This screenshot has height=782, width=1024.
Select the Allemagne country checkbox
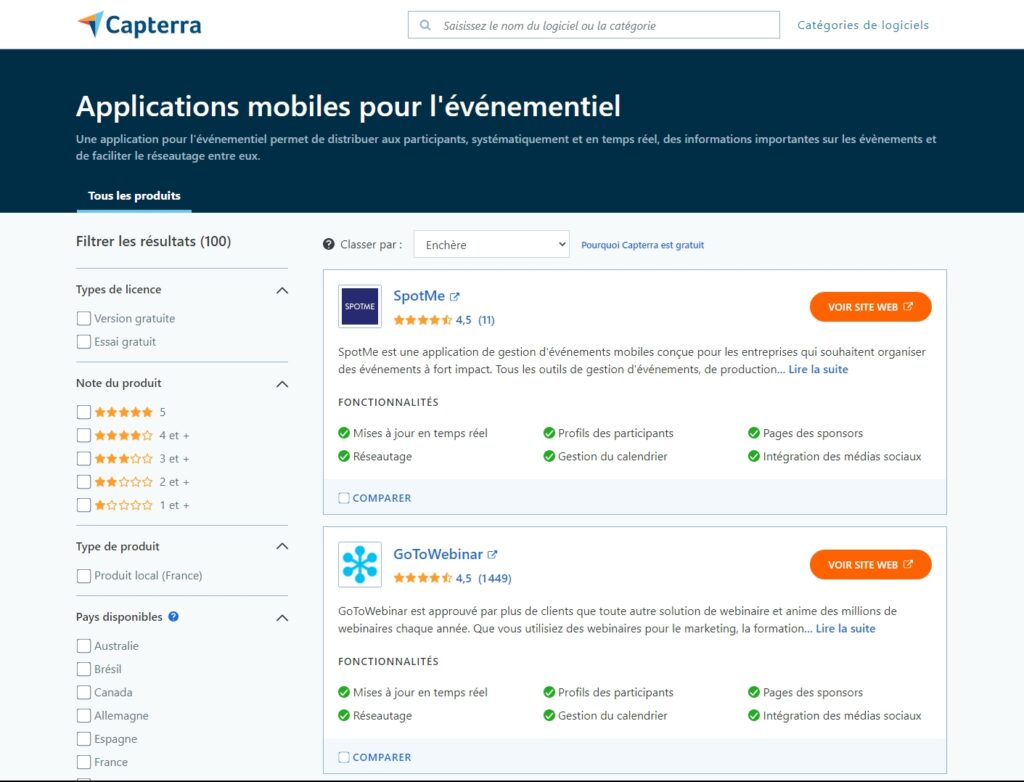coord(84,715)
